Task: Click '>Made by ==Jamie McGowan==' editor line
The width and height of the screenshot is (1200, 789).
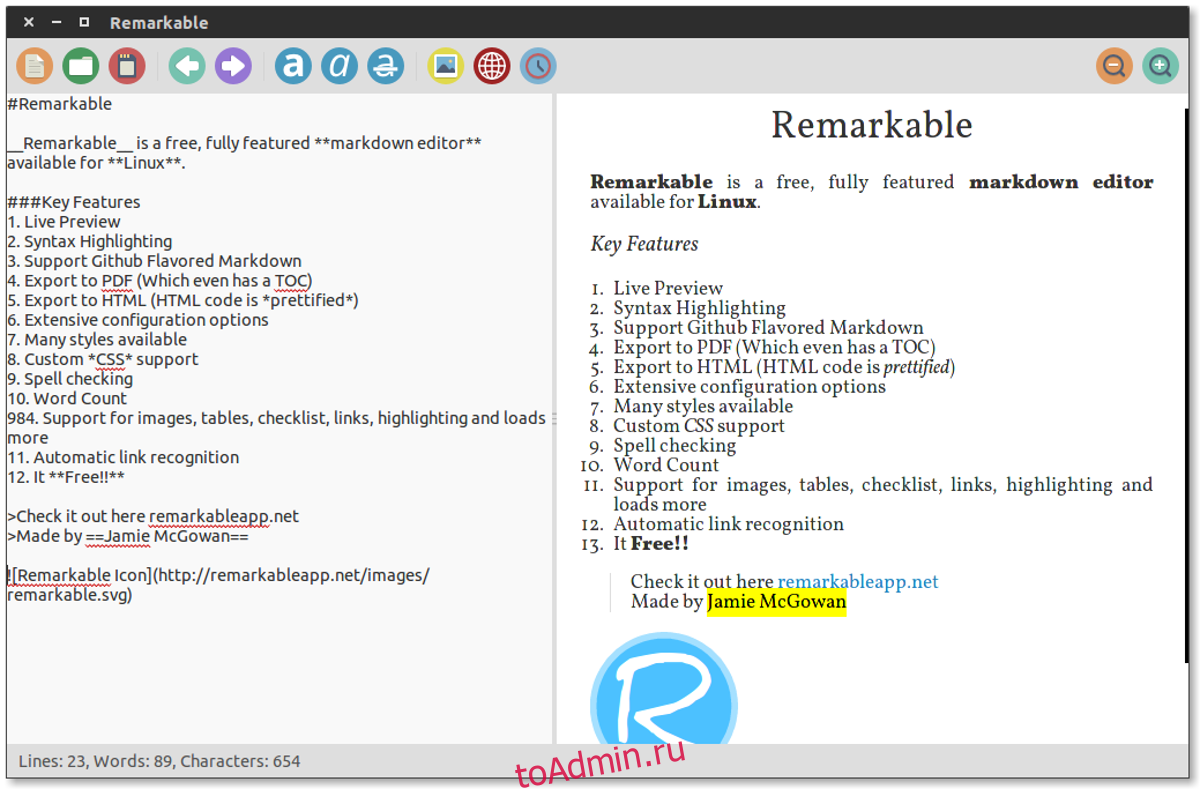Action: (128, 536)
